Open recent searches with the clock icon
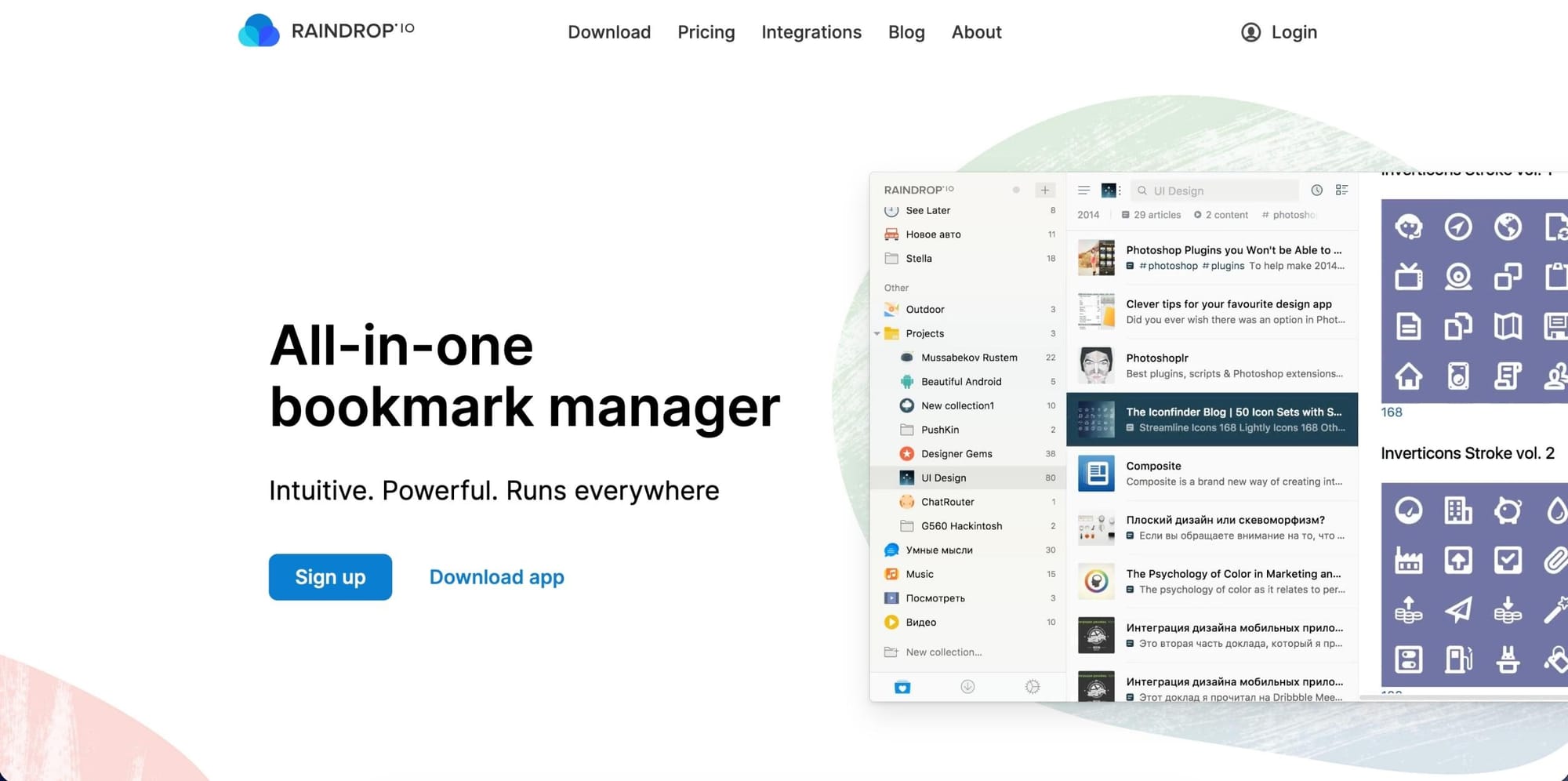The height and width of the screenshot is (781, 1568). point(1316,190)
